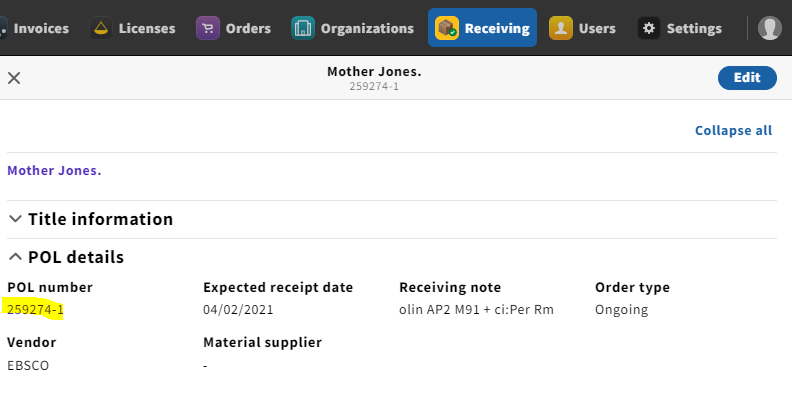Image resolution: width=792 pixels, height=394 pixels.
Task: Open the Orders shopping cart icon
Action: 208,28
